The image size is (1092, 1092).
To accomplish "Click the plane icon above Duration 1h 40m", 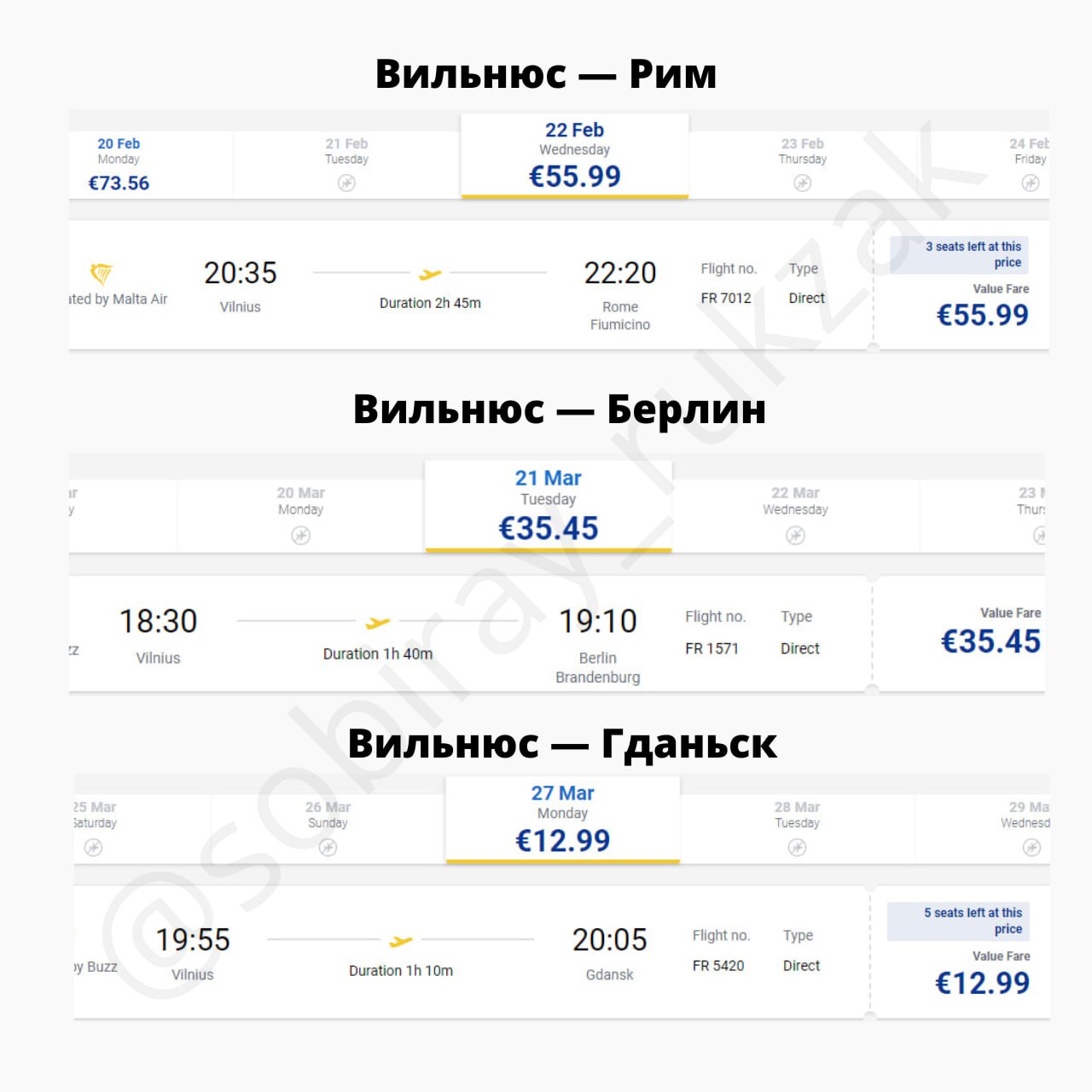I will (x=377, y=623).
